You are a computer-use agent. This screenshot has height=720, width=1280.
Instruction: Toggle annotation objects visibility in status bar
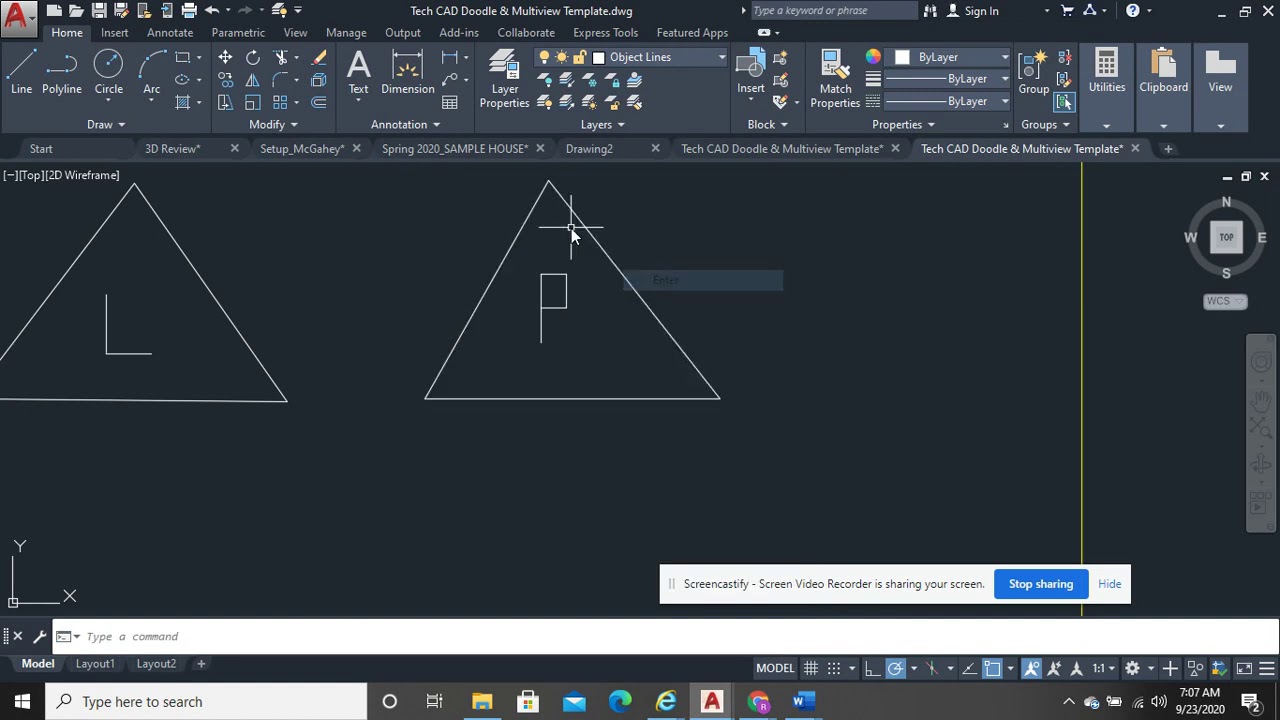point(1032,668)
